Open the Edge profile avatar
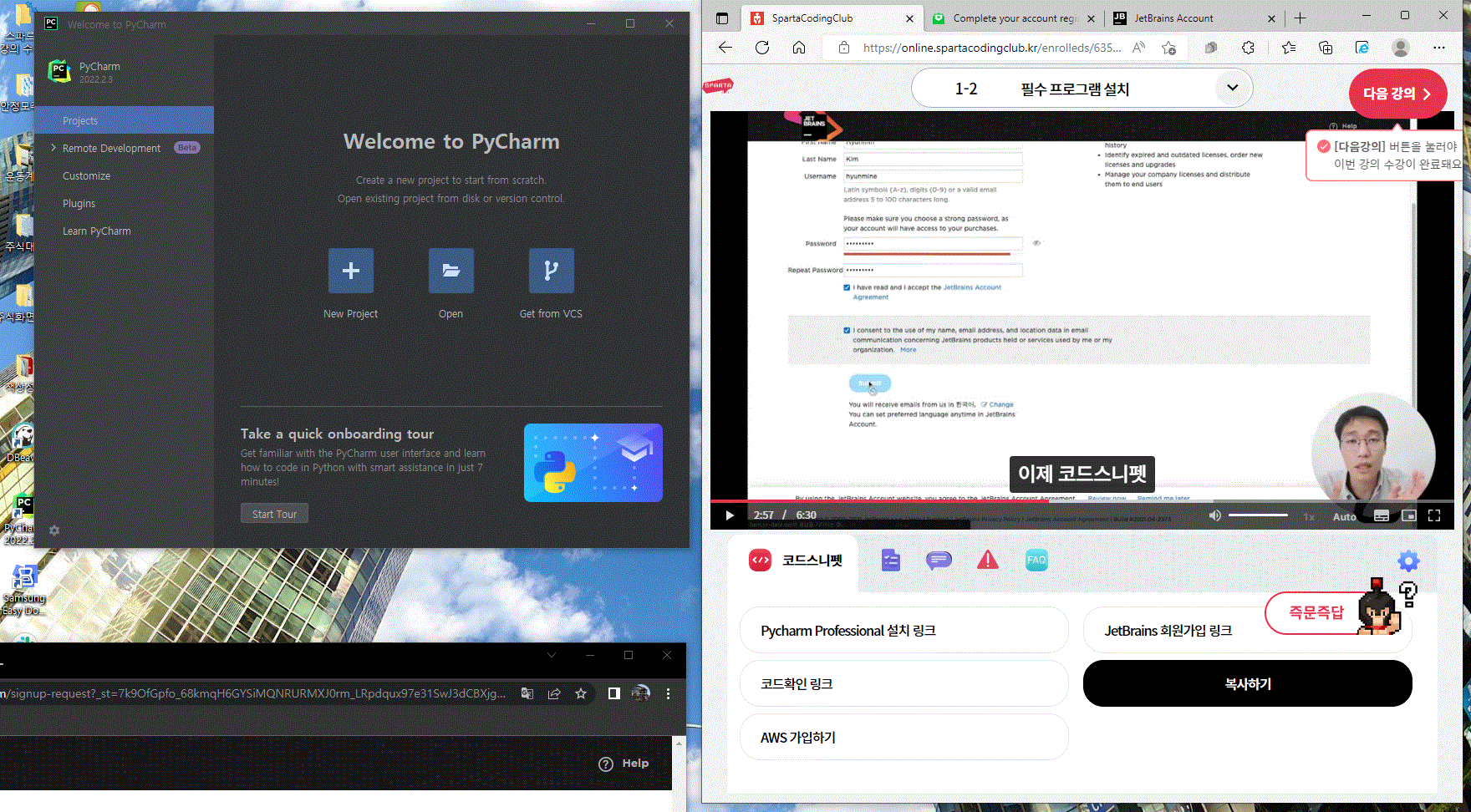 (1401, 48)
